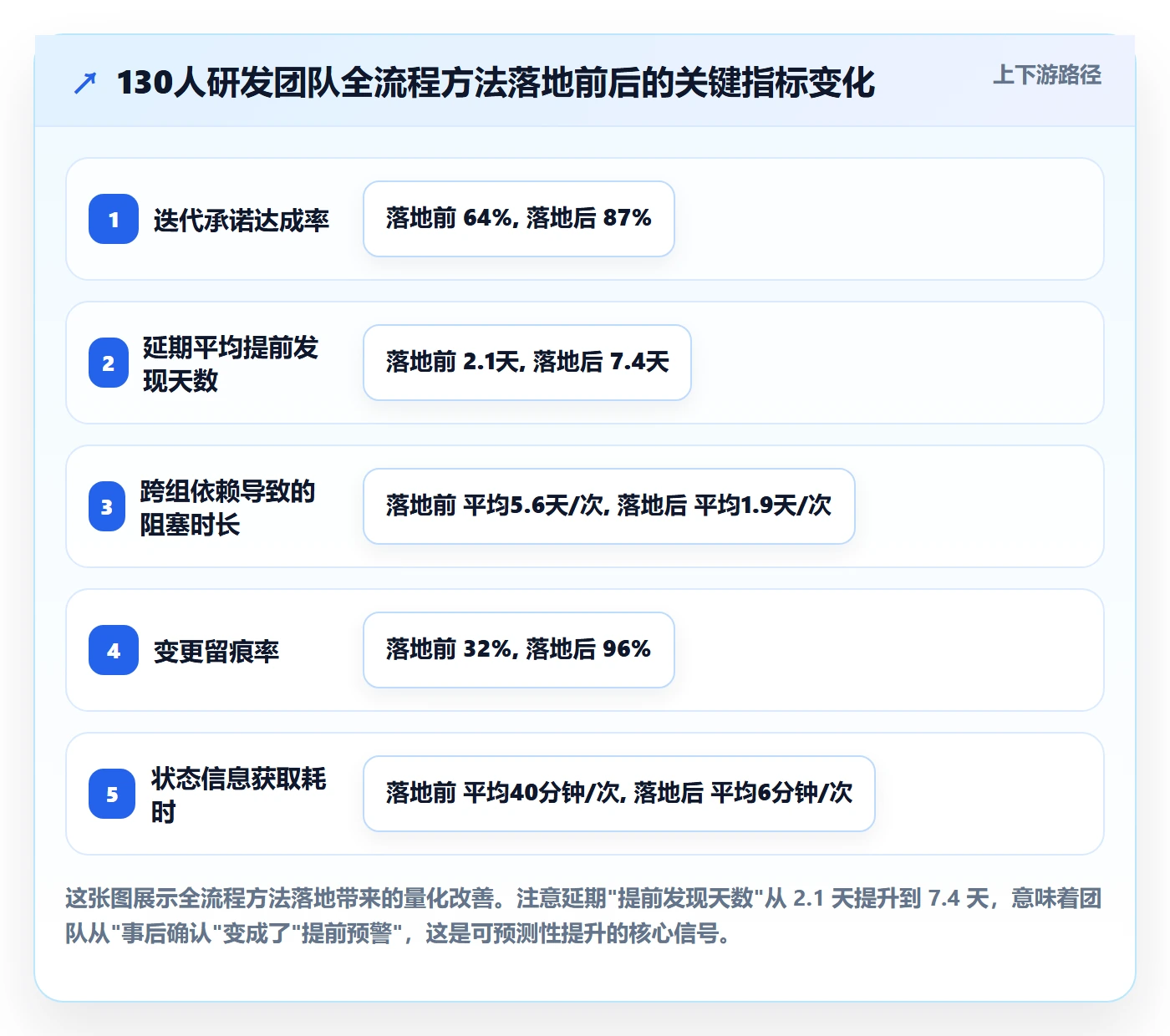Click the 延期平均提前发现天数 label
The height and width of the screenshot is (1036, 1170).
(x=231, y=363)
